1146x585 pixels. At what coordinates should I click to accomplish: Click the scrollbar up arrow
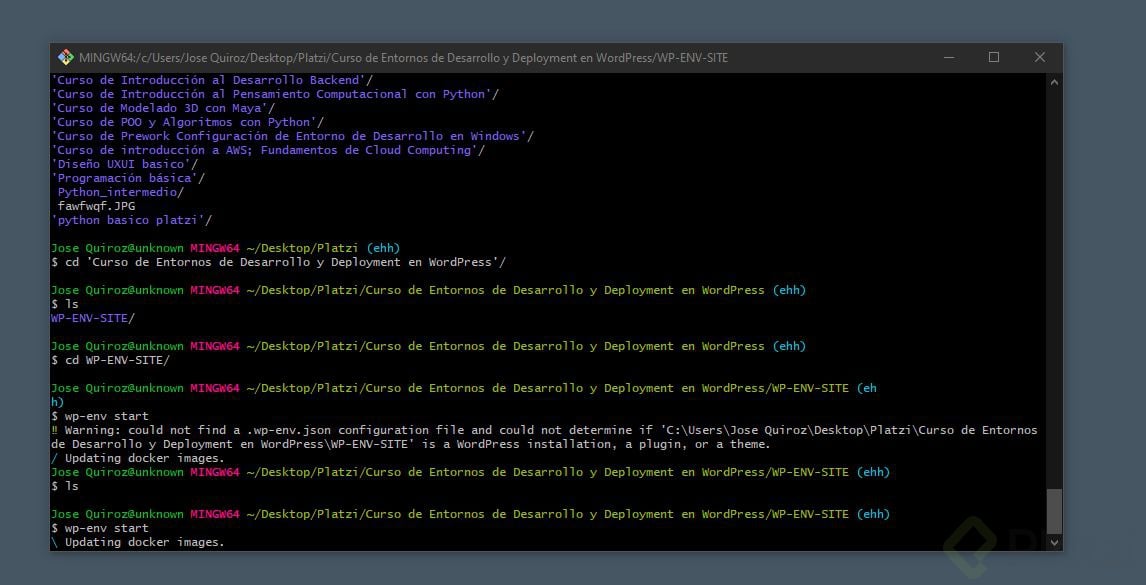(x=1053, y=81)
